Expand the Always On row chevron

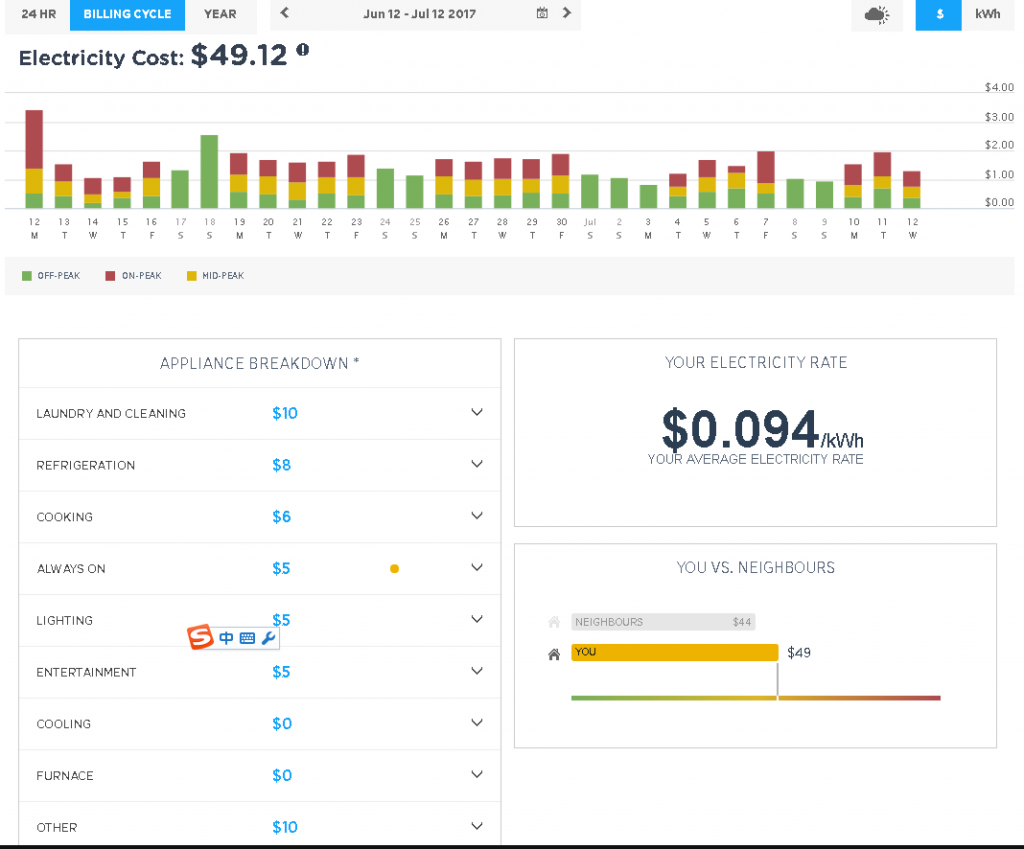tap(477, 568)
